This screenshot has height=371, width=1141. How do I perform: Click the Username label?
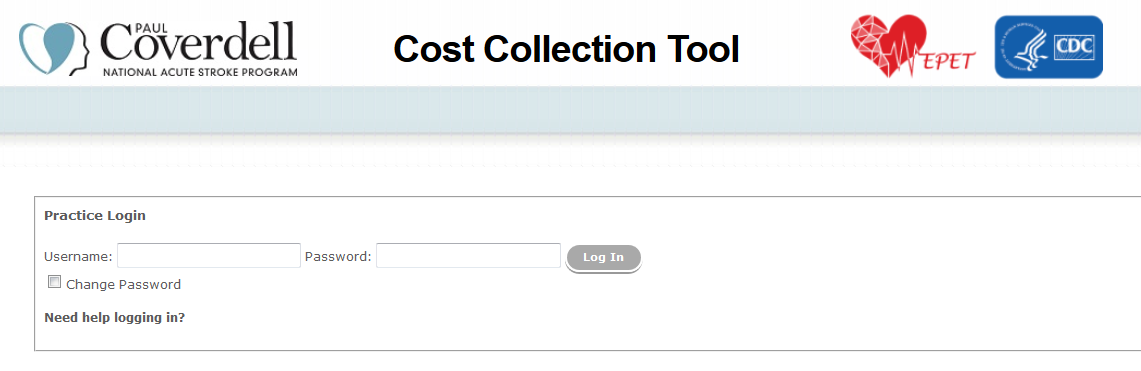79,256
